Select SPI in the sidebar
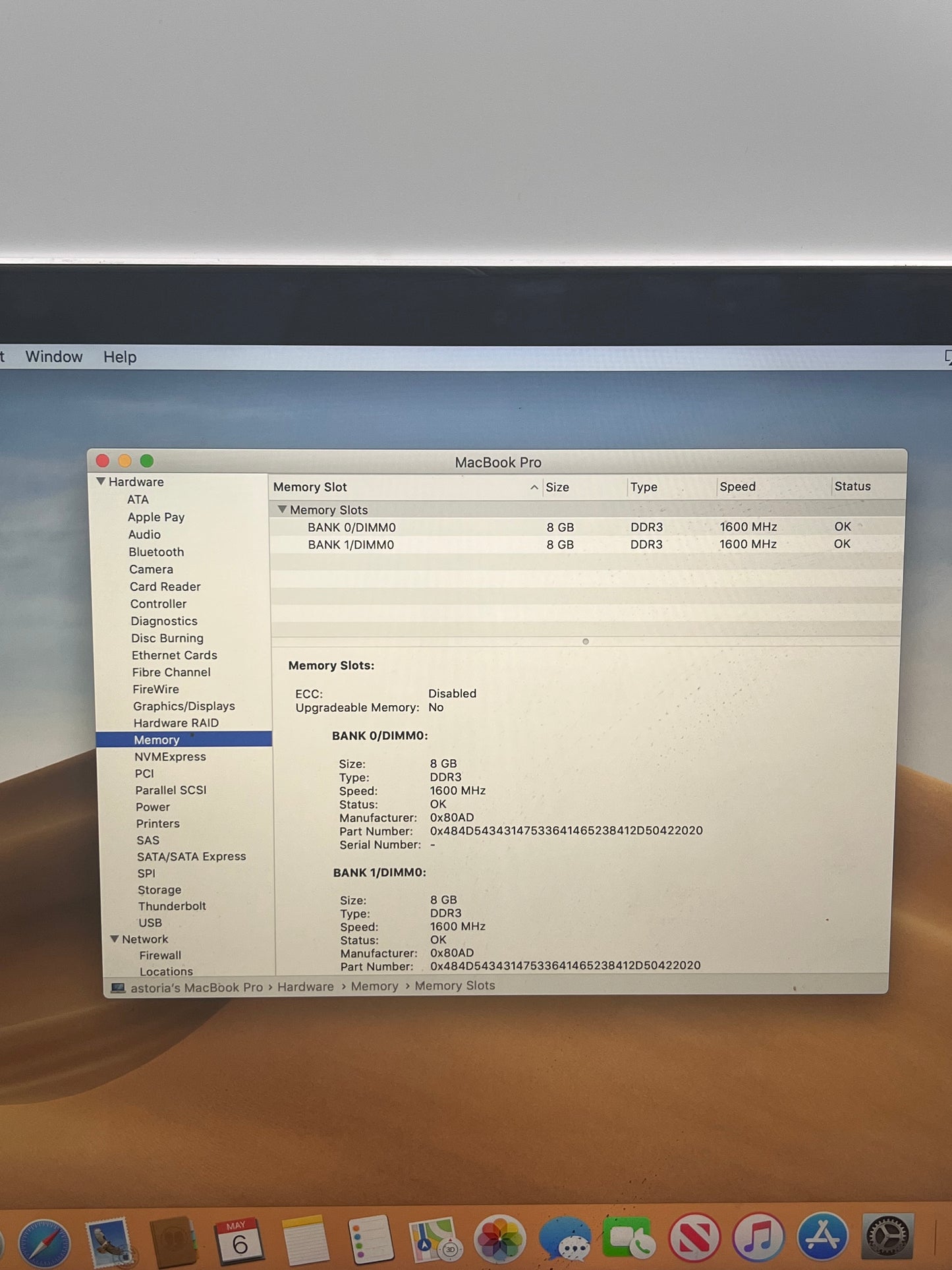Viewport: 952px width, 1270px height. click(x=146, y=873)
